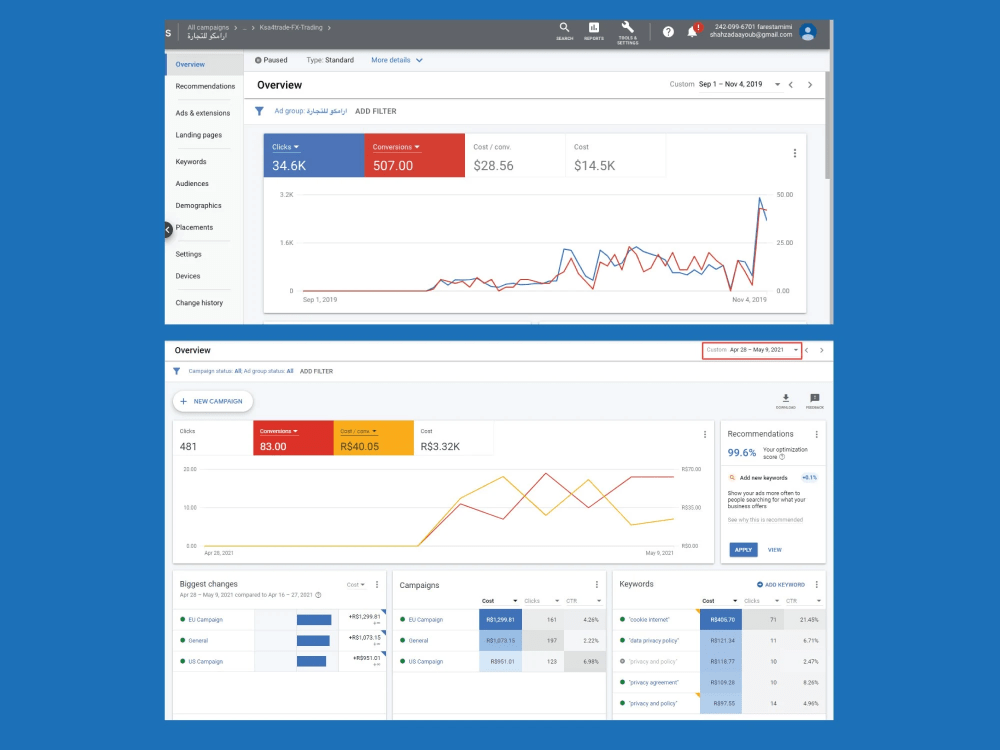Collapse the sidebar using the round arrow handle
The image size is (1000, 750).
point(168,229)
